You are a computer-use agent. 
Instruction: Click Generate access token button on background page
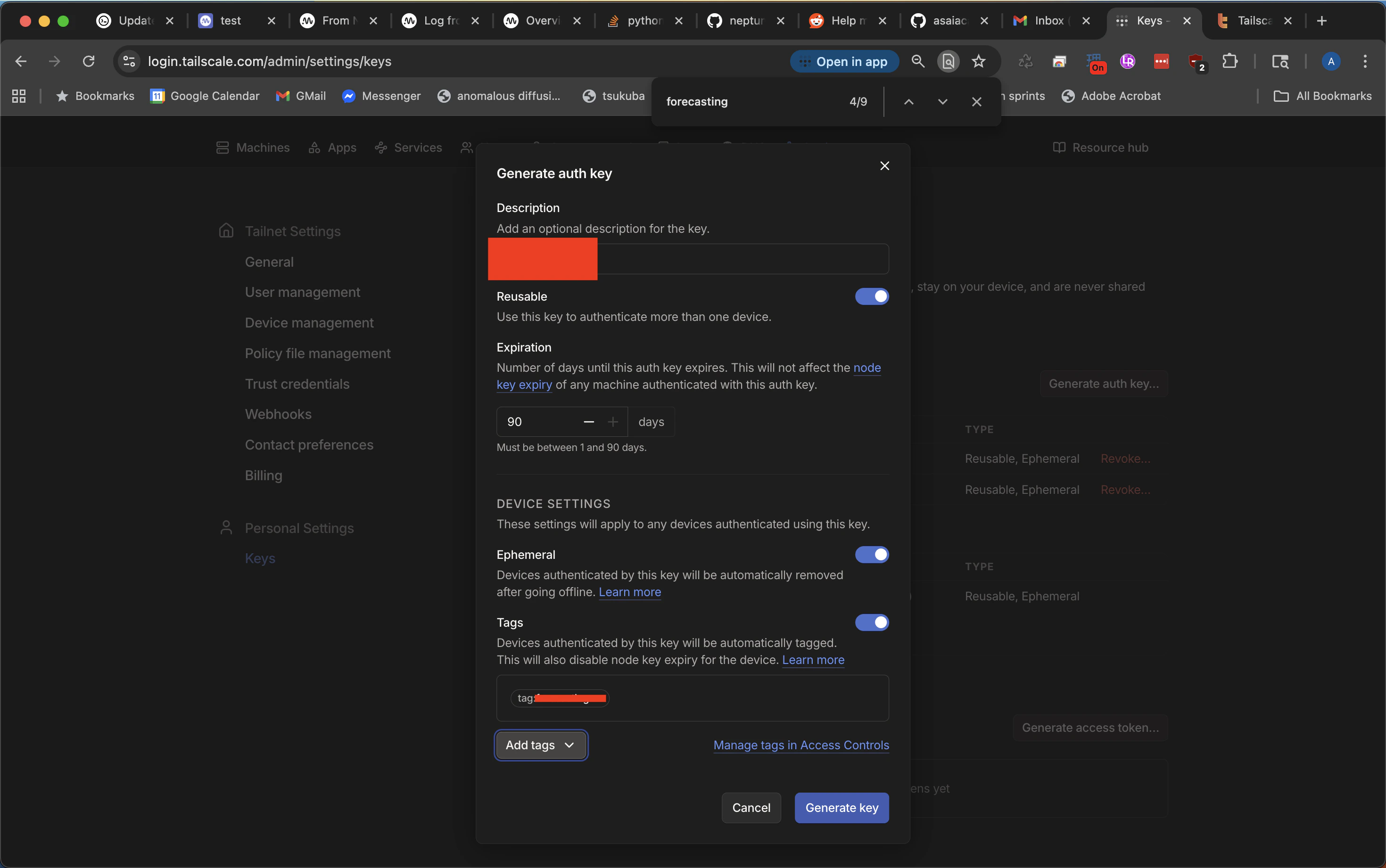click(x=1090, y=728)
